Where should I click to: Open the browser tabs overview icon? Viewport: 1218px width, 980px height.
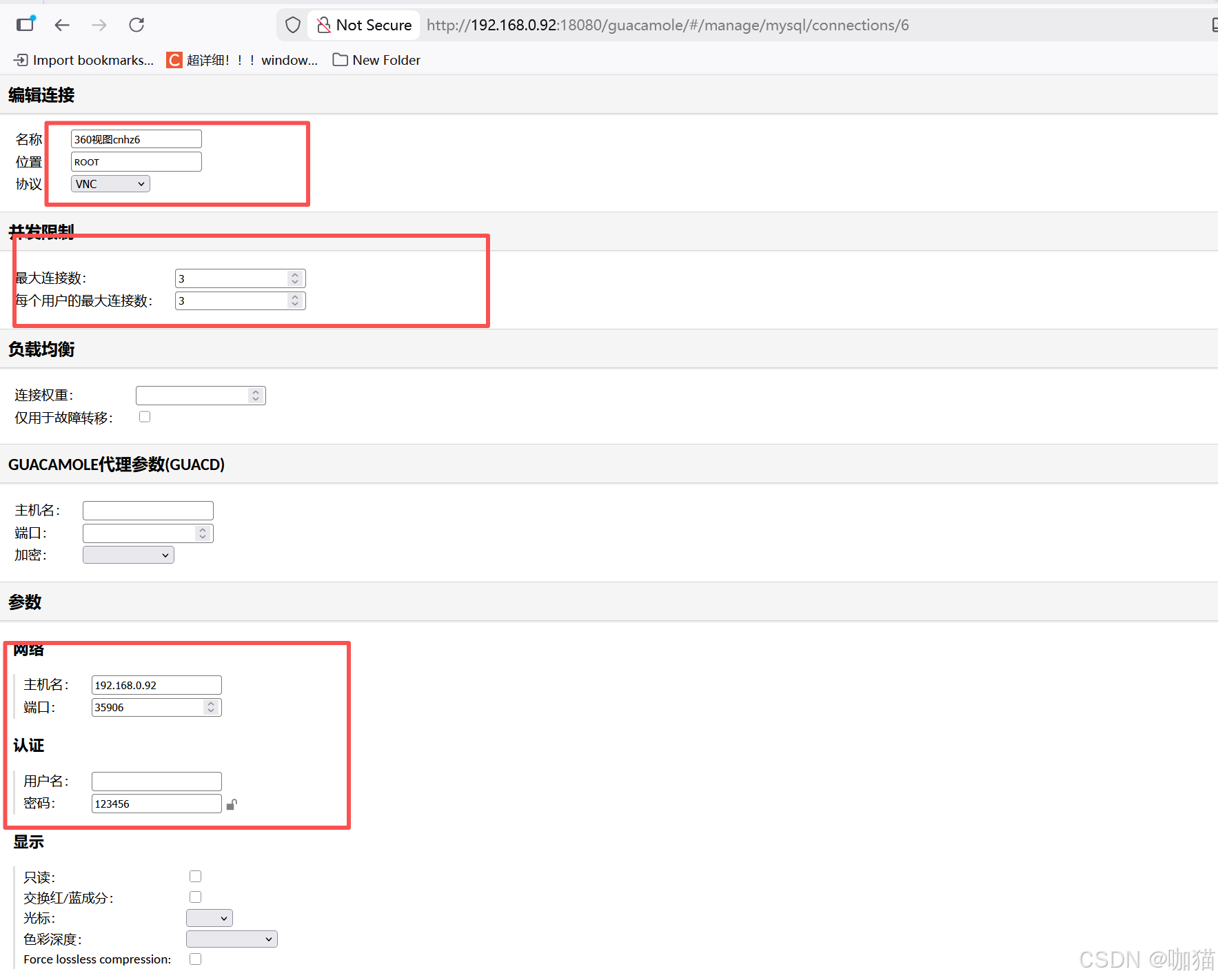pos(26,24)
